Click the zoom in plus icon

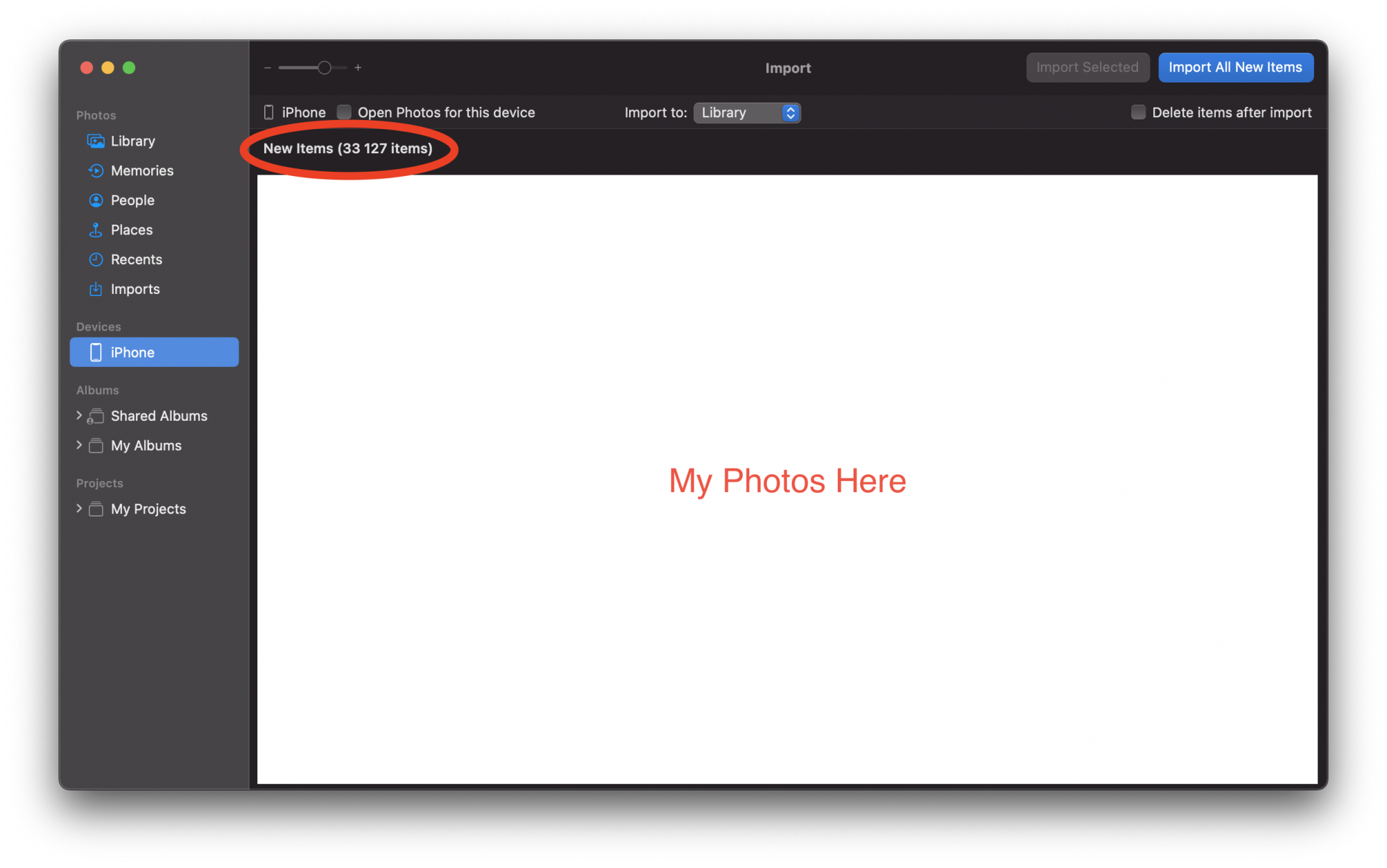[358, 68]
